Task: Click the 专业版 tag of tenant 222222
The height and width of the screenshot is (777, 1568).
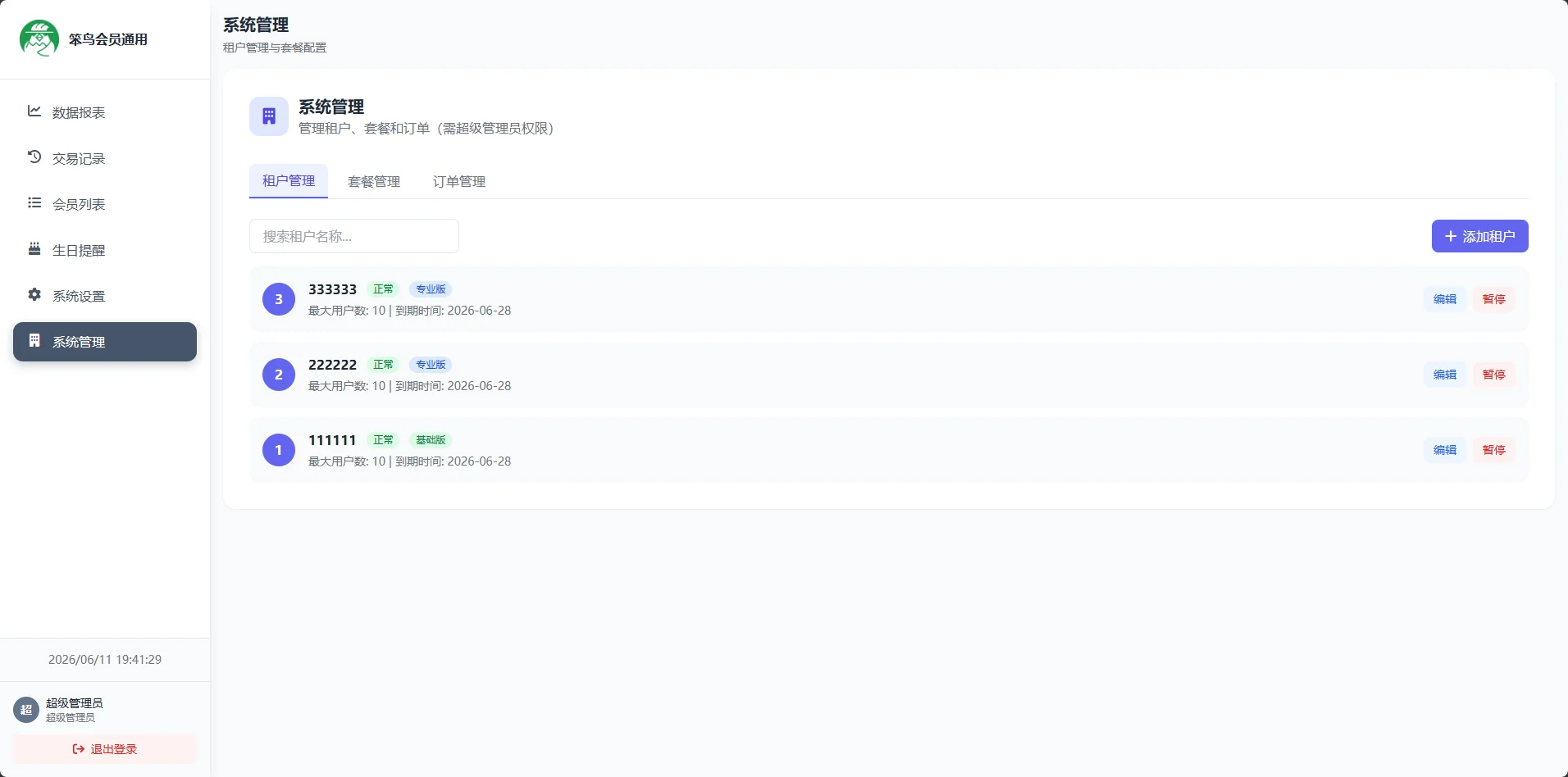Action: click(x=431, y=365)
